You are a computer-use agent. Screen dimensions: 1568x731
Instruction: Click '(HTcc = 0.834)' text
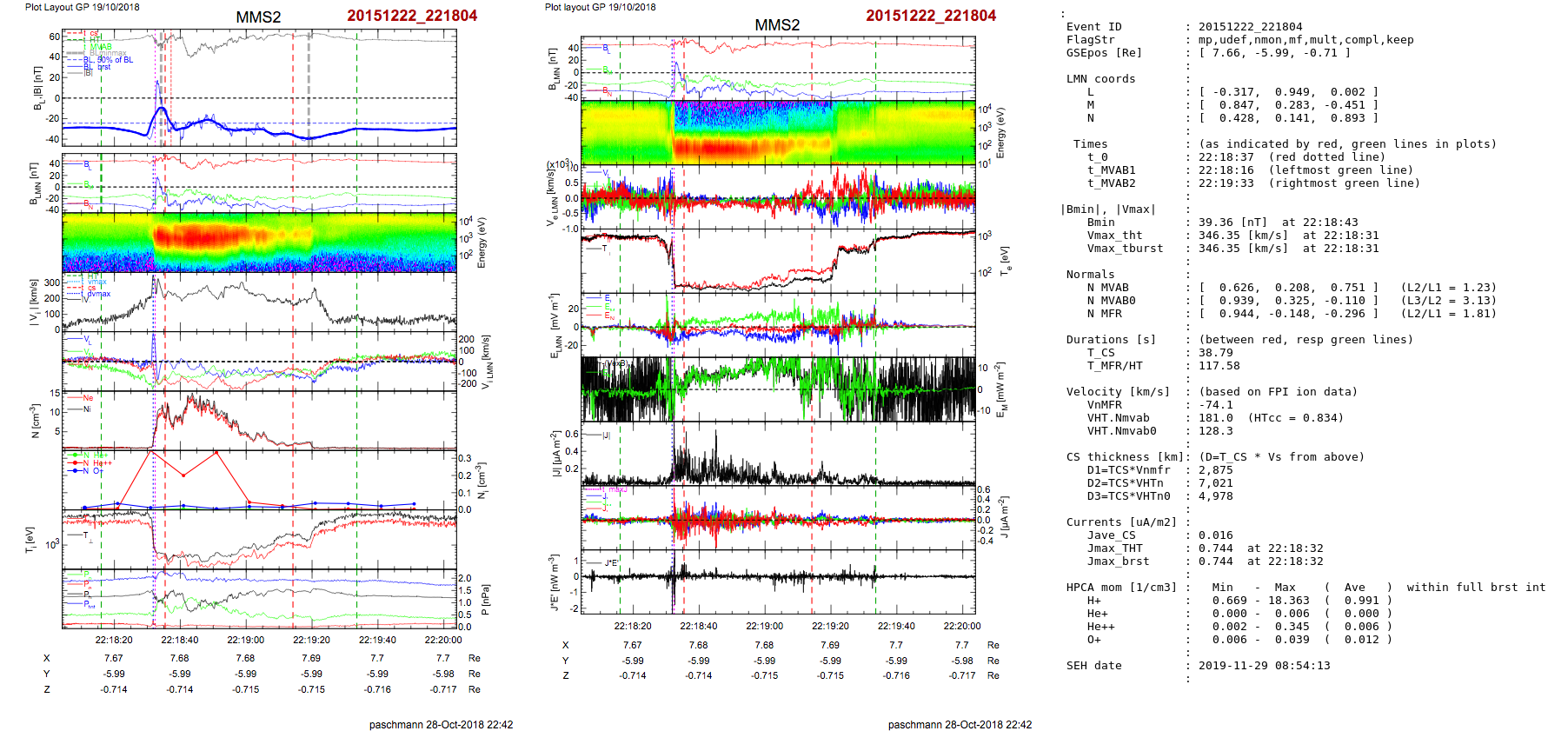point(1296,418)
